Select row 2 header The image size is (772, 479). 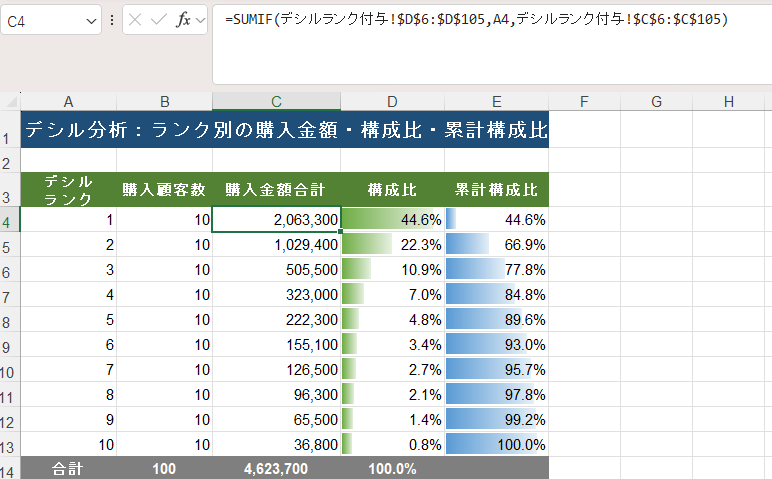click(10, 160)
